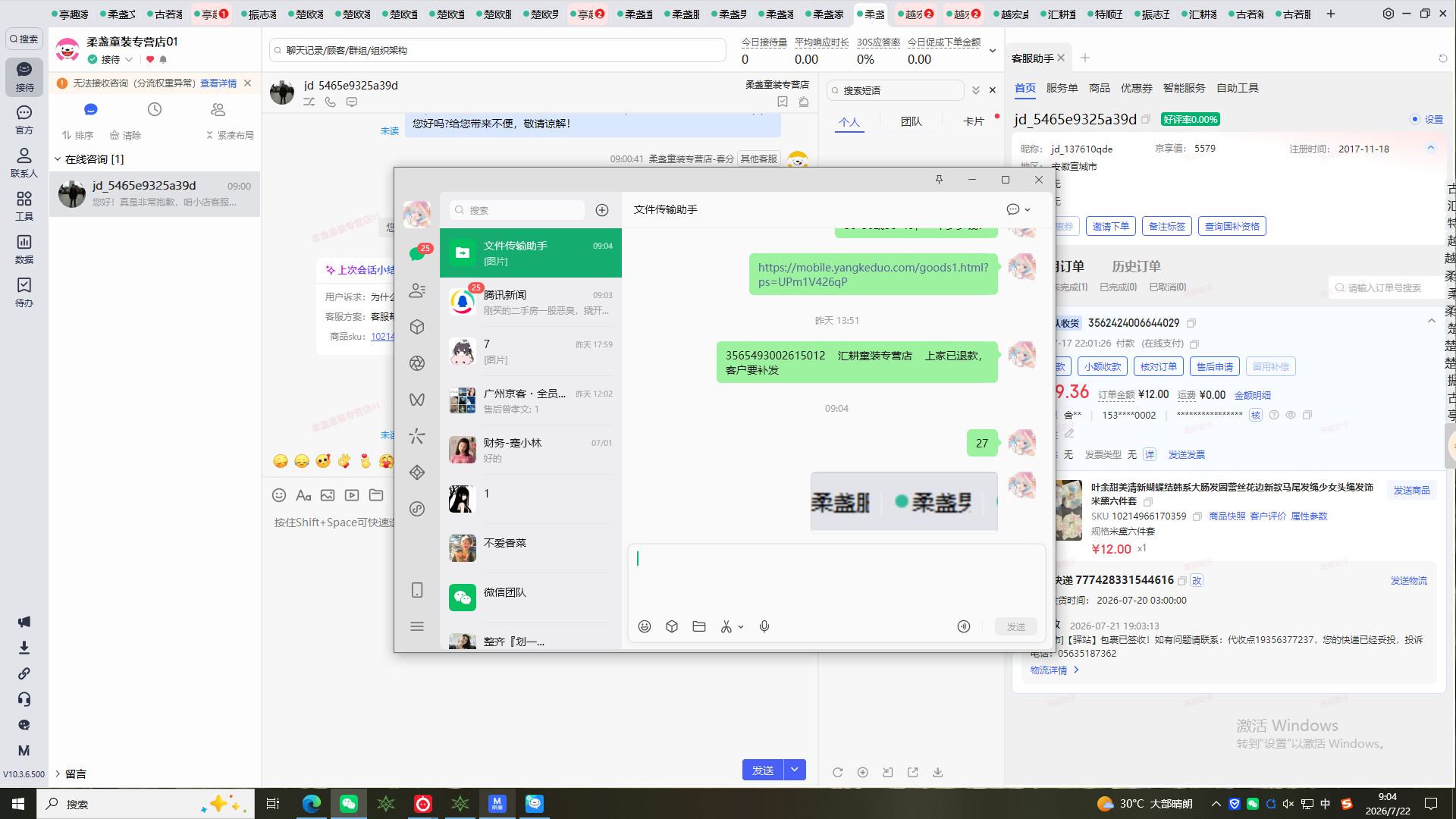This screenshot has width=1456, height=819.
Task: Click the 搜索短语 phrase search field
Action: (896, 90)
